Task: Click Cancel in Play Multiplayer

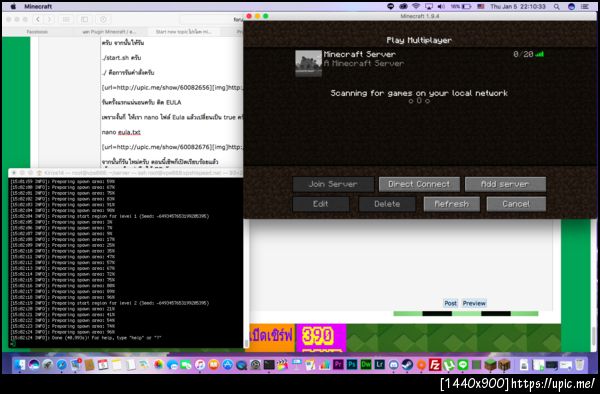Action: [516, 204]
